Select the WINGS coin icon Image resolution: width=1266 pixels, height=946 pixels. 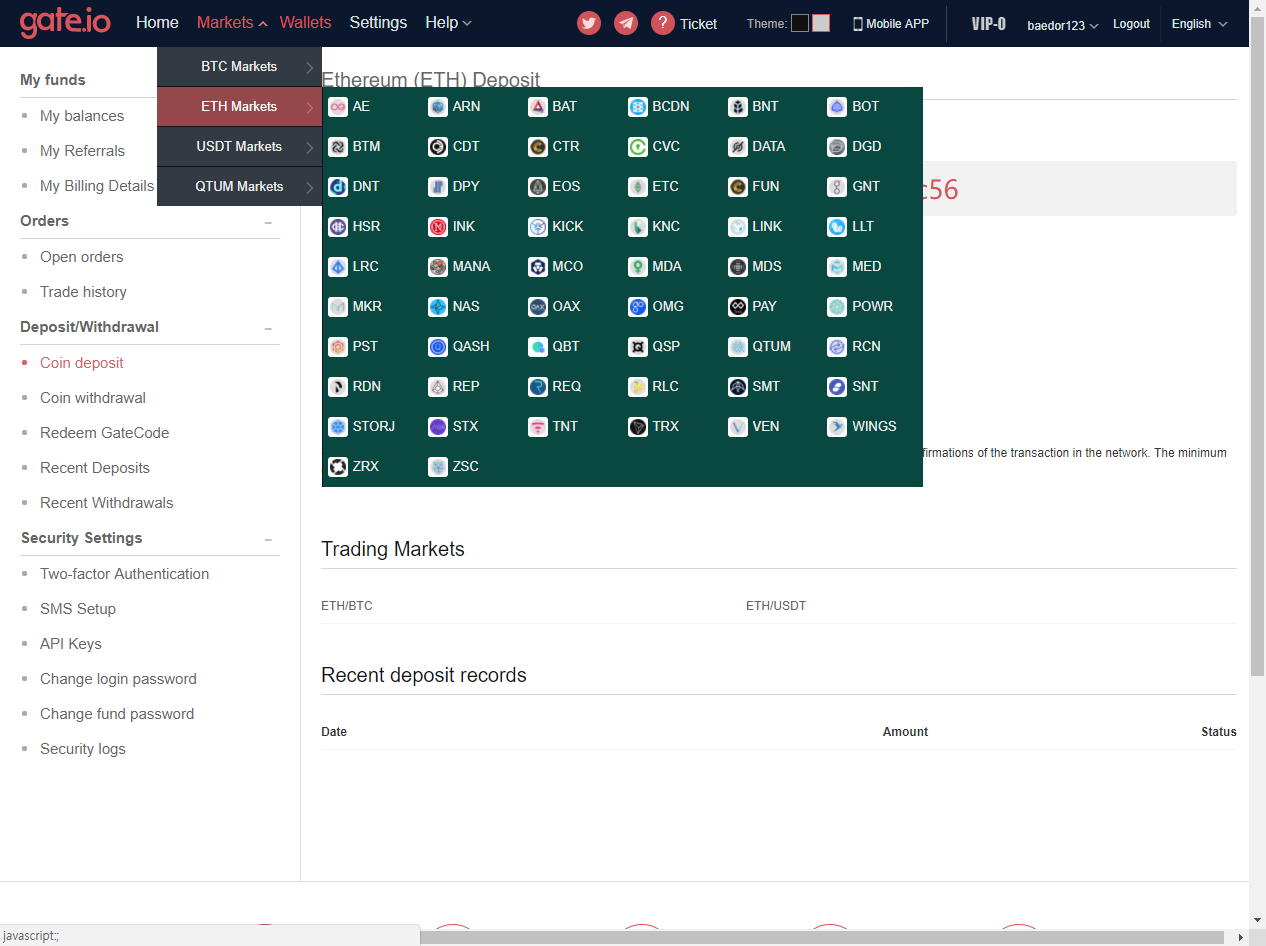coord(837,427)
